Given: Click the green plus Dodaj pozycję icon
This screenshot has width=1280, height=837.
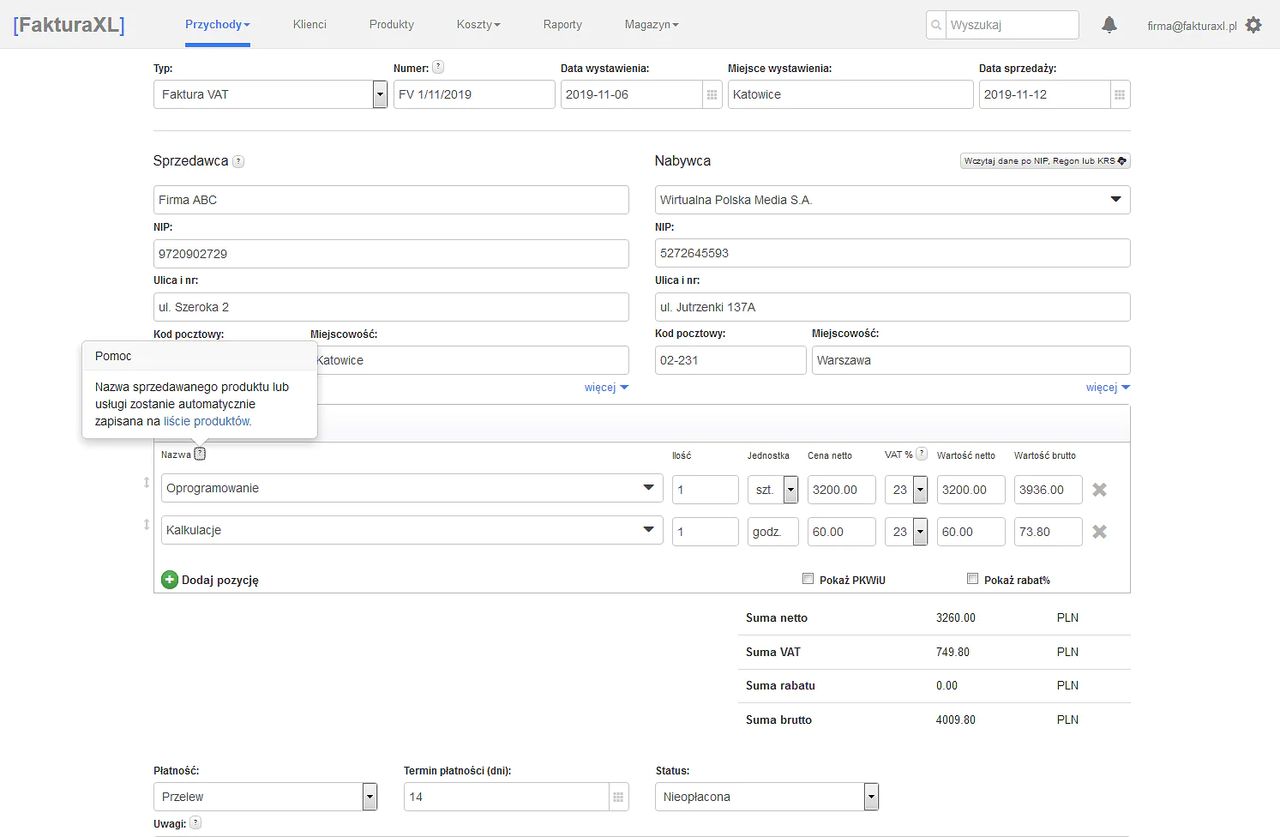Looking at the screenshot, I should tap(170, 580).
